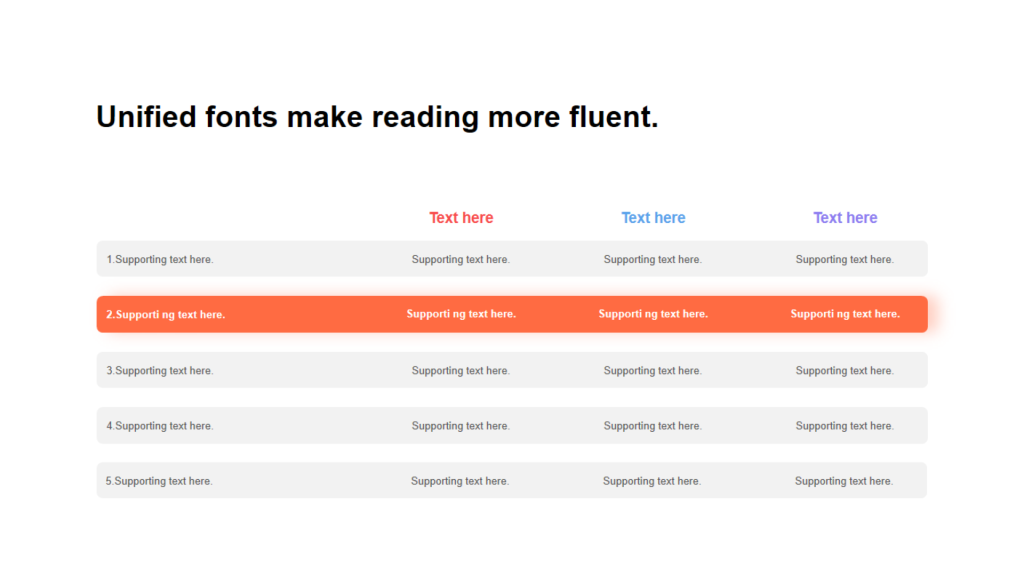Click row 3 cell under blue header
Screen dimensions: 1024x576
pos(653,370)
